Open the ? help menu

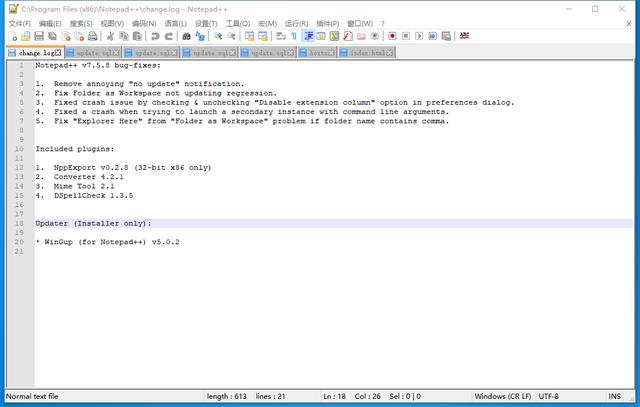tap(382, 24)
